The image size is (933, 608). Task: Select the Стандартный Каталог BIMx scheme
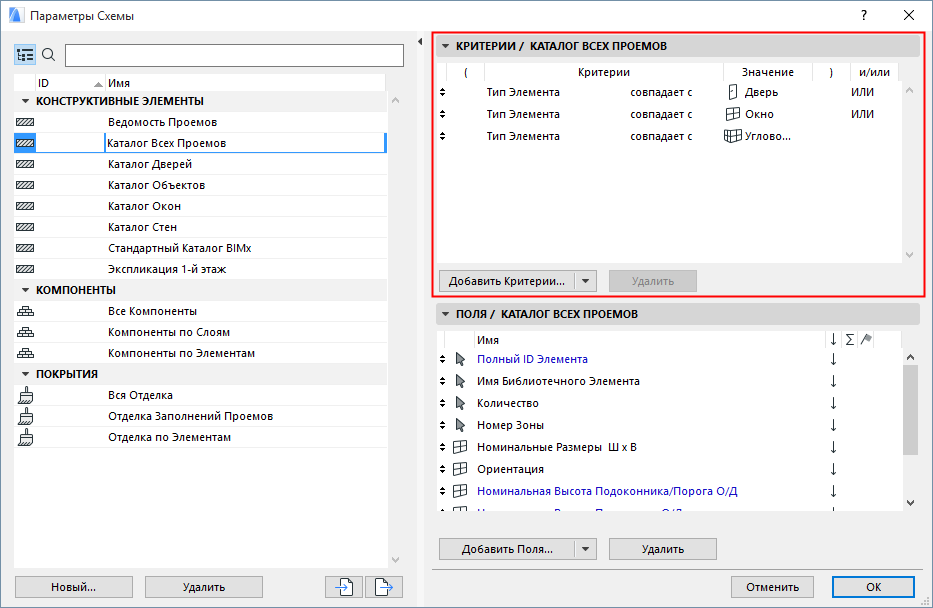point(201,248)
